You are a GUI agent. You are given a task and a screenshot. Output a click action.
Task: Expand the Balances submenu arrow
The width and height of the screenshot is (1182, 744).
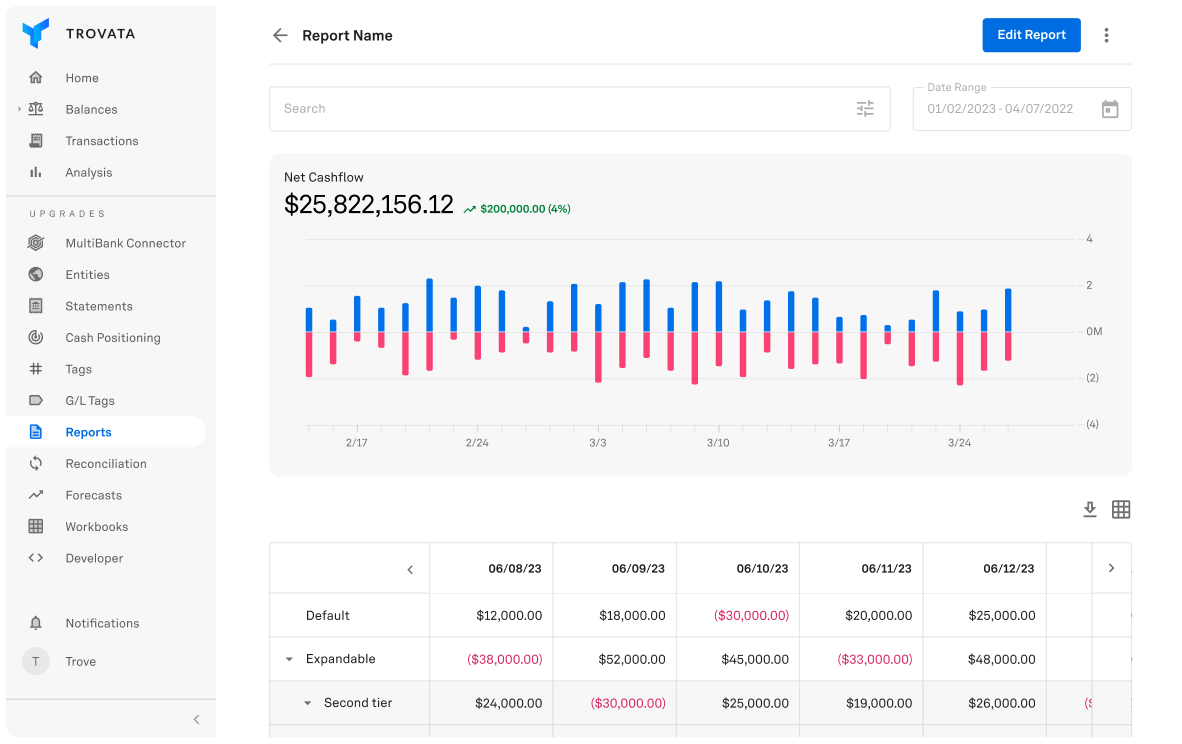20,109
